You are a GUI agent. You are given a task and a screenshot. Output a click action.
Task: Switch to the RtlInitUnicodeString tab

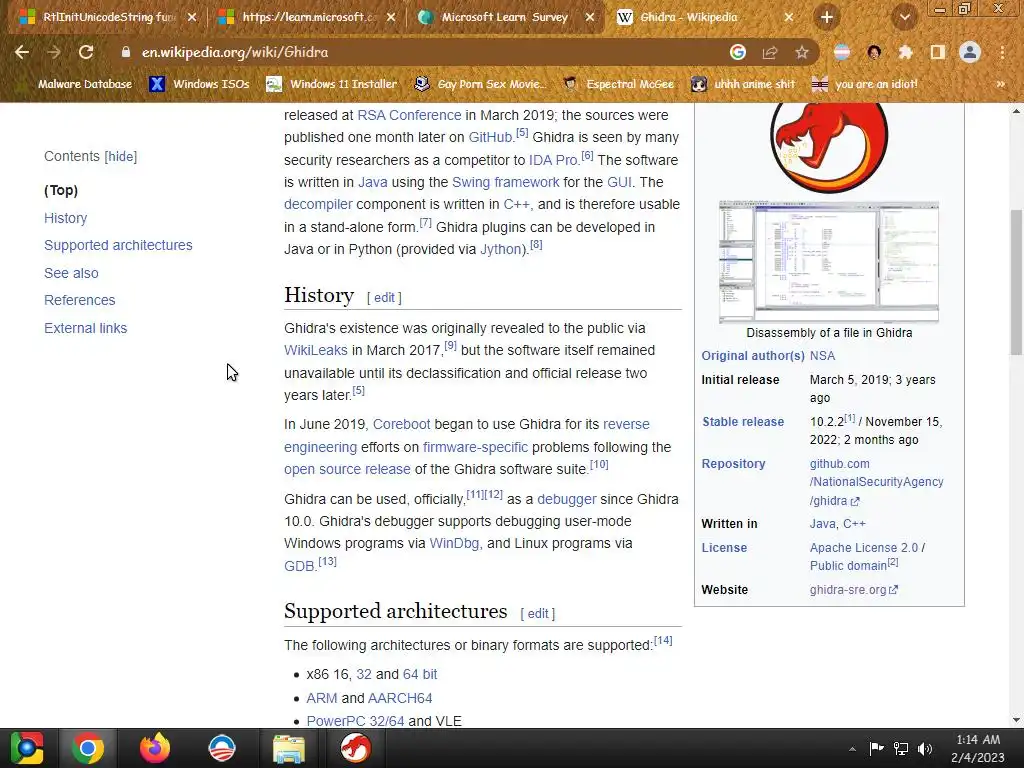click(x=109, y=17)
